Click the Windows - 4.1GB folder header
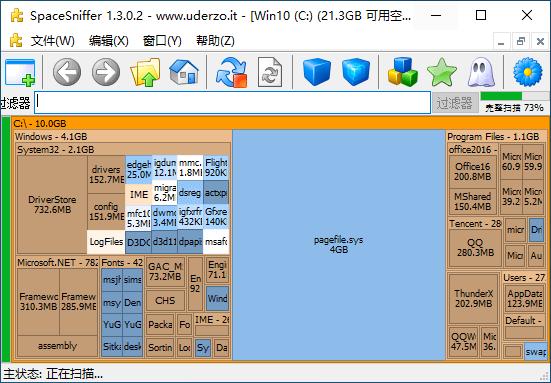Viewport: 551px width, 383px height. [x=123, y=136]
